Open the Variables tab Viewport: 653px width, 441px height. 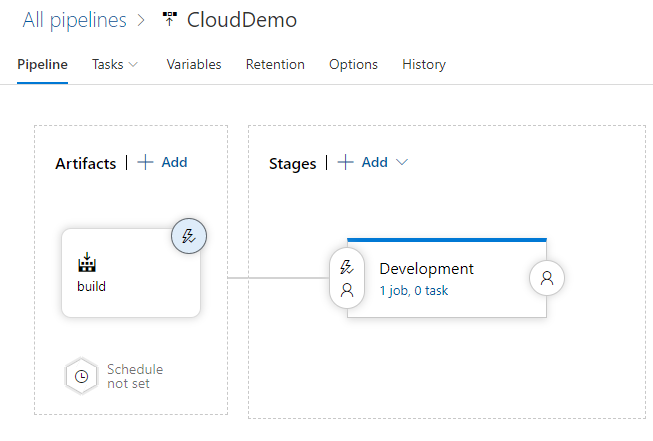(x=194, y=64)
